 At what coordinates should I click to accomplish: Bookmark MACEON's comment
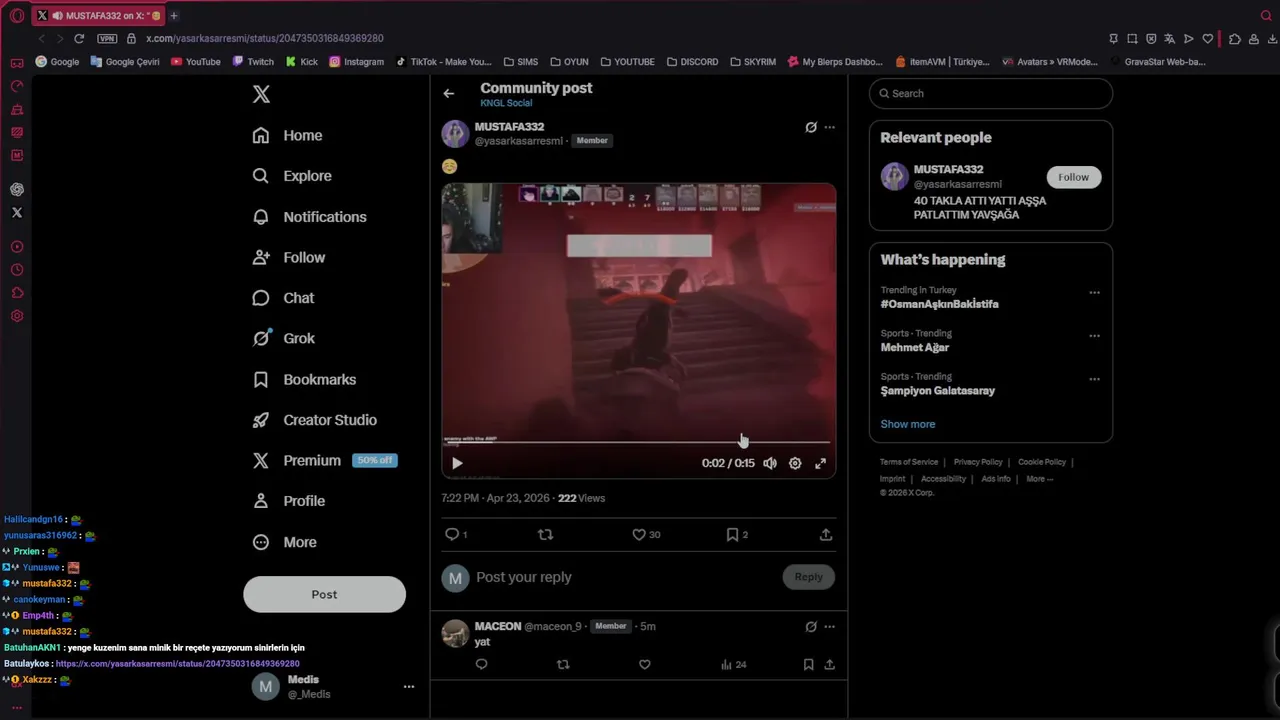(x=808, y=664)
